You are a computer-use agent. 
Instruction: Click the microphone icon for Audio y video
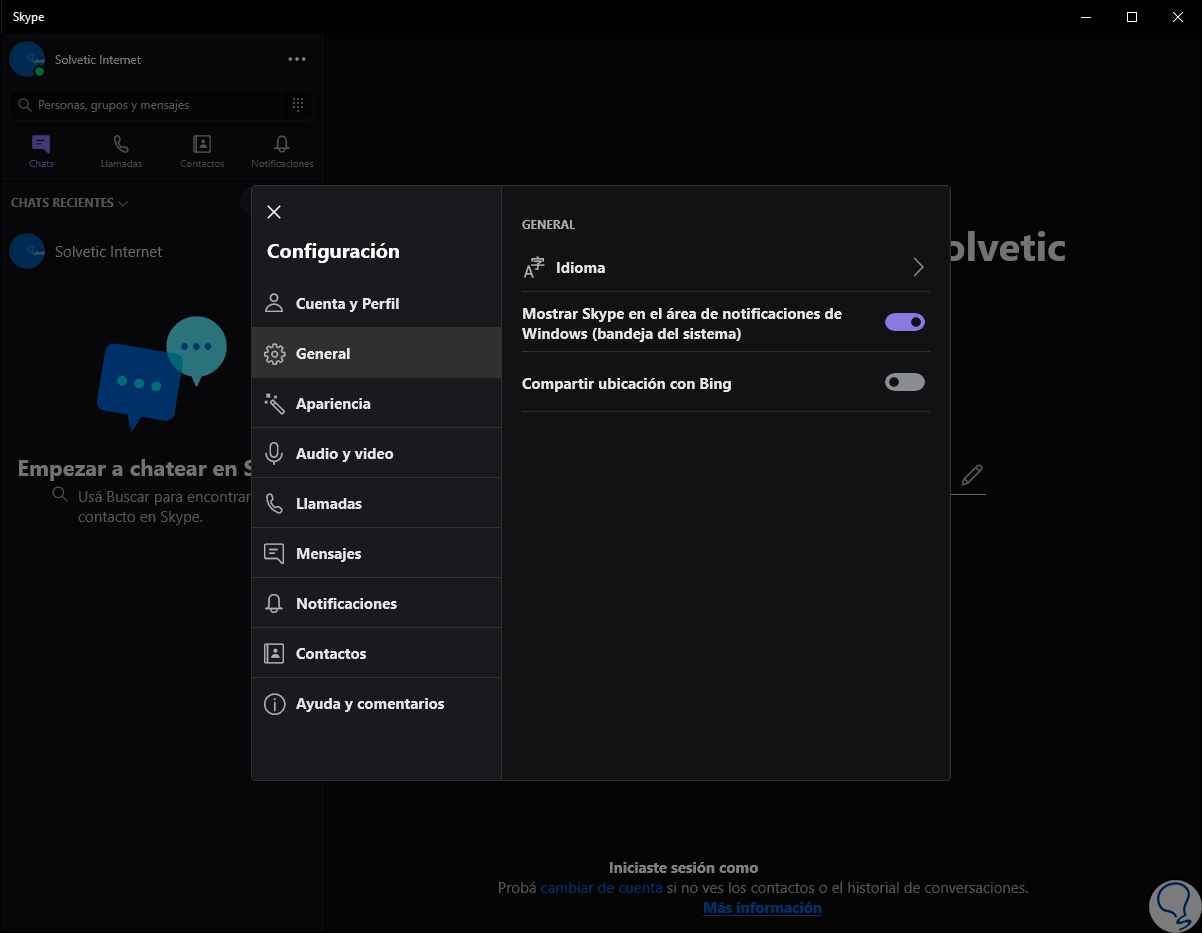click(x=274, y=453)
